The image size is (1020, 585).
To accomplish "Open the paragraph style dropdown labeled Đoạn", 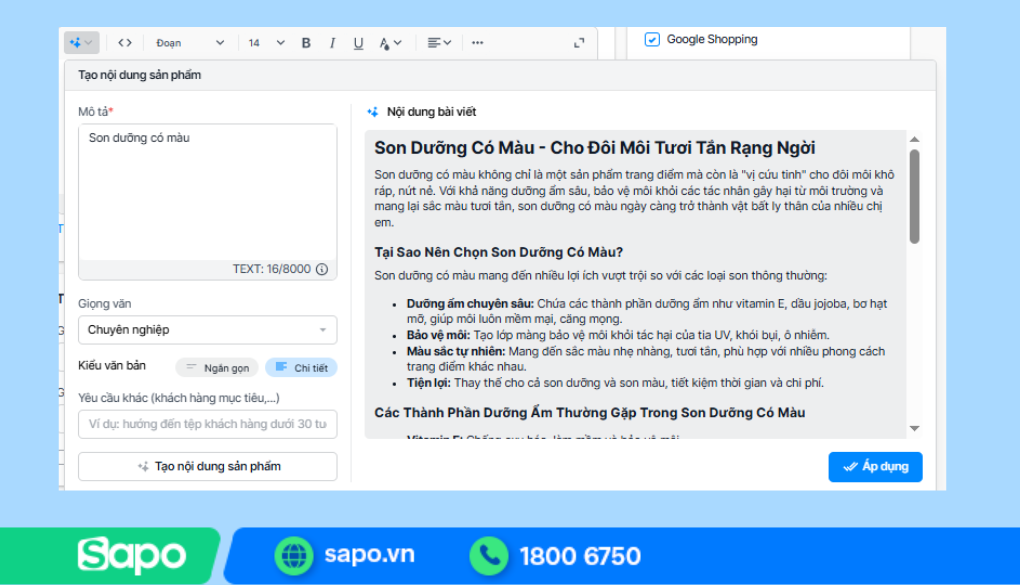I will (189, 42).
